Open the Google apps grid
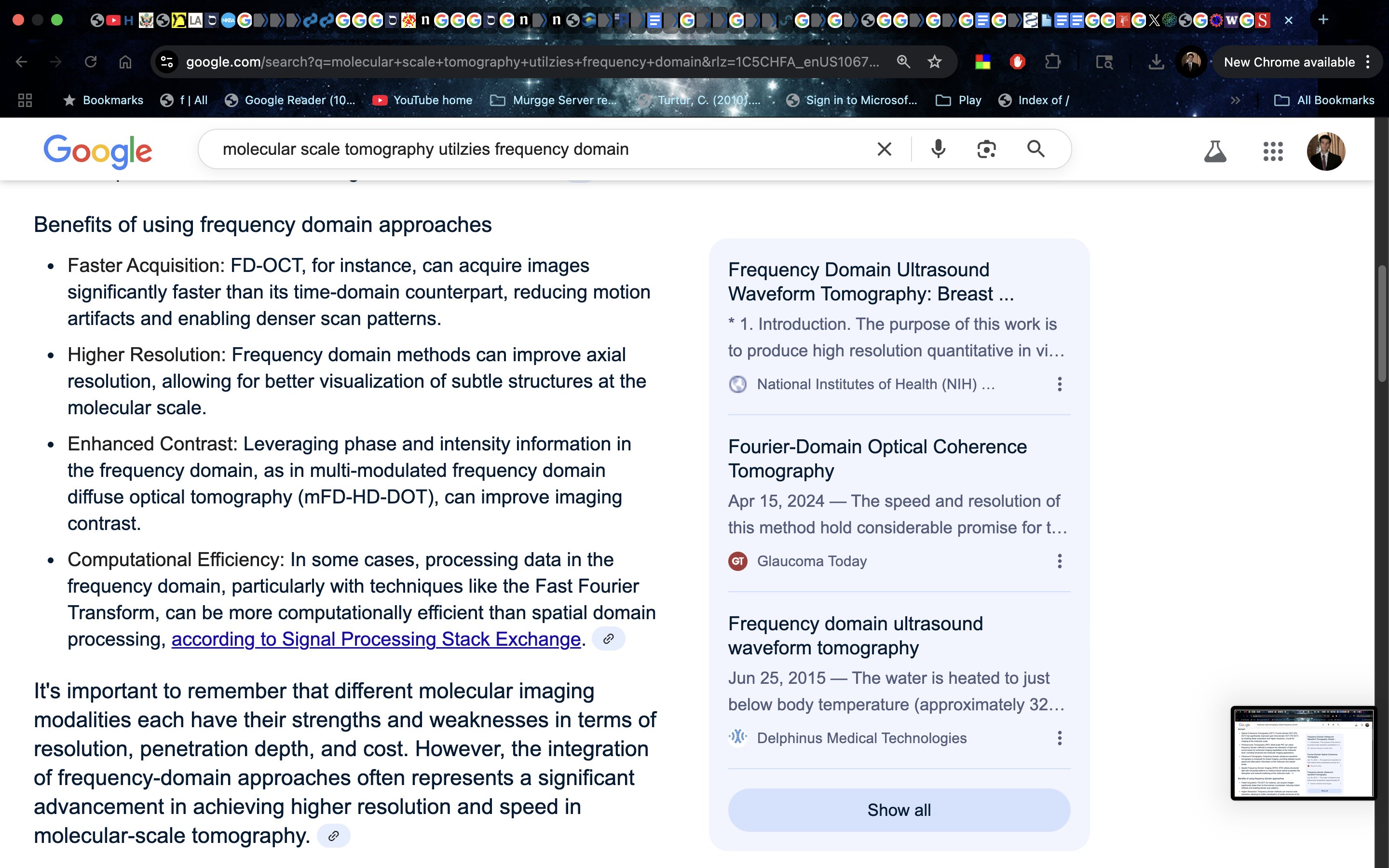Screen dimensions: 1389x868 point(1272,151)
